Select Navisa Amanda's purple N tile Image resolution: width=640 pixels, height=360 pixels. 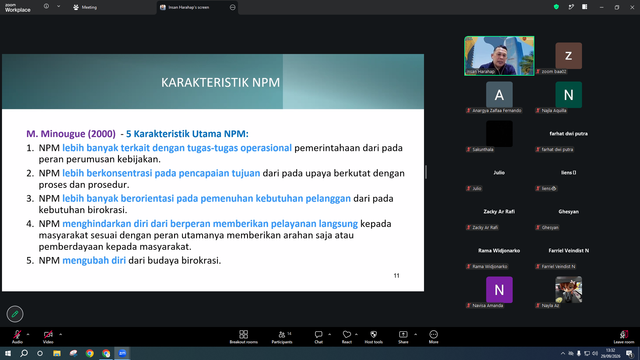pos(499,290)
